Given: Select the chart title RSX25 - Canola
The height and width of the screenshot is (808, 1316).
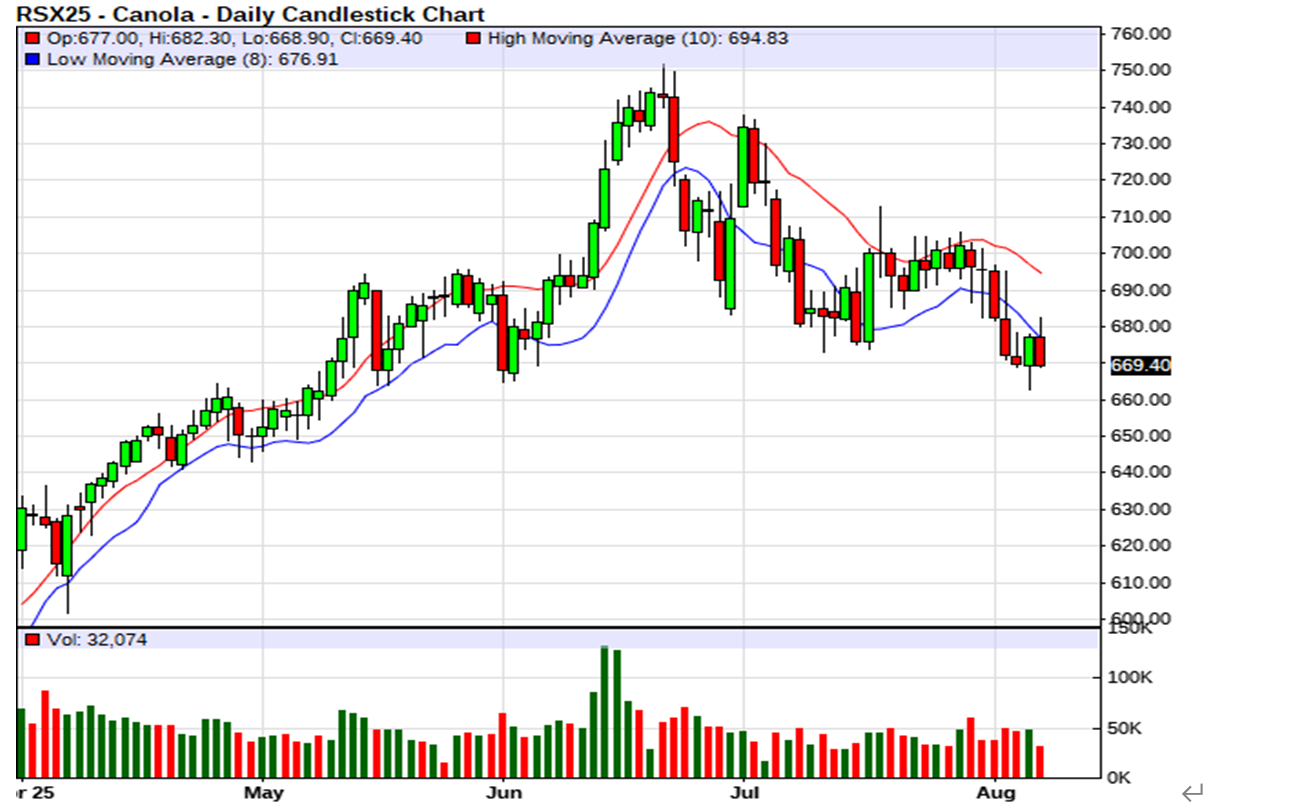Looking at the screenshot, I should (x=250, y=14).
